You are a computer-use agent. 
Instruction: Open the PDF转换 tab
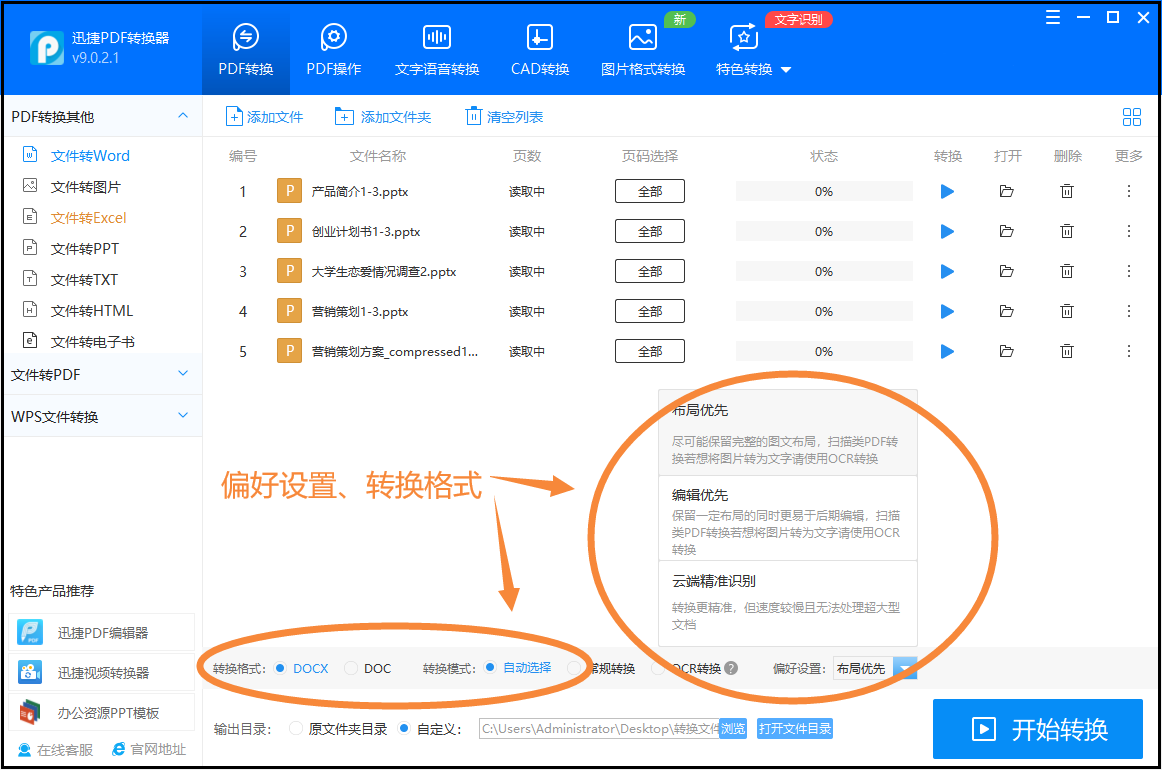(245, 50)
